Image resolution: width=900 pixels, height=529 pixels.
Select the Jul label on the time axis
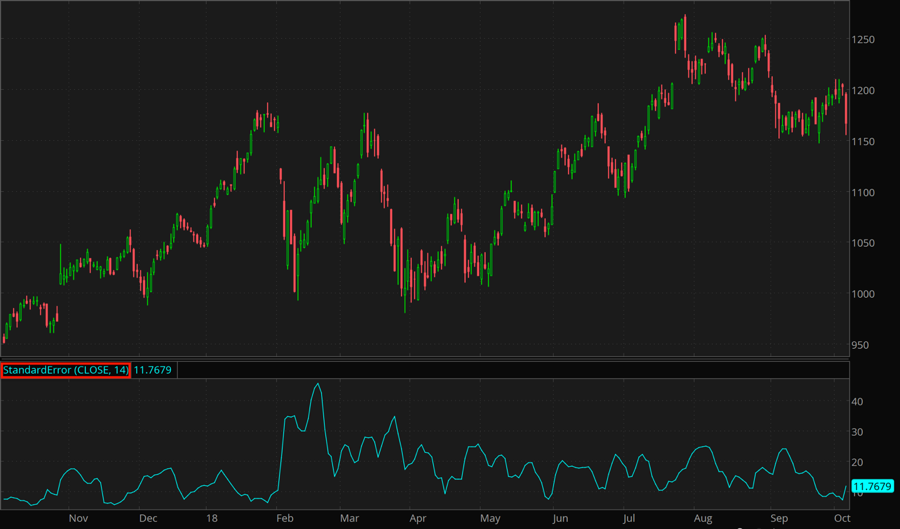[x=629, y=519]
